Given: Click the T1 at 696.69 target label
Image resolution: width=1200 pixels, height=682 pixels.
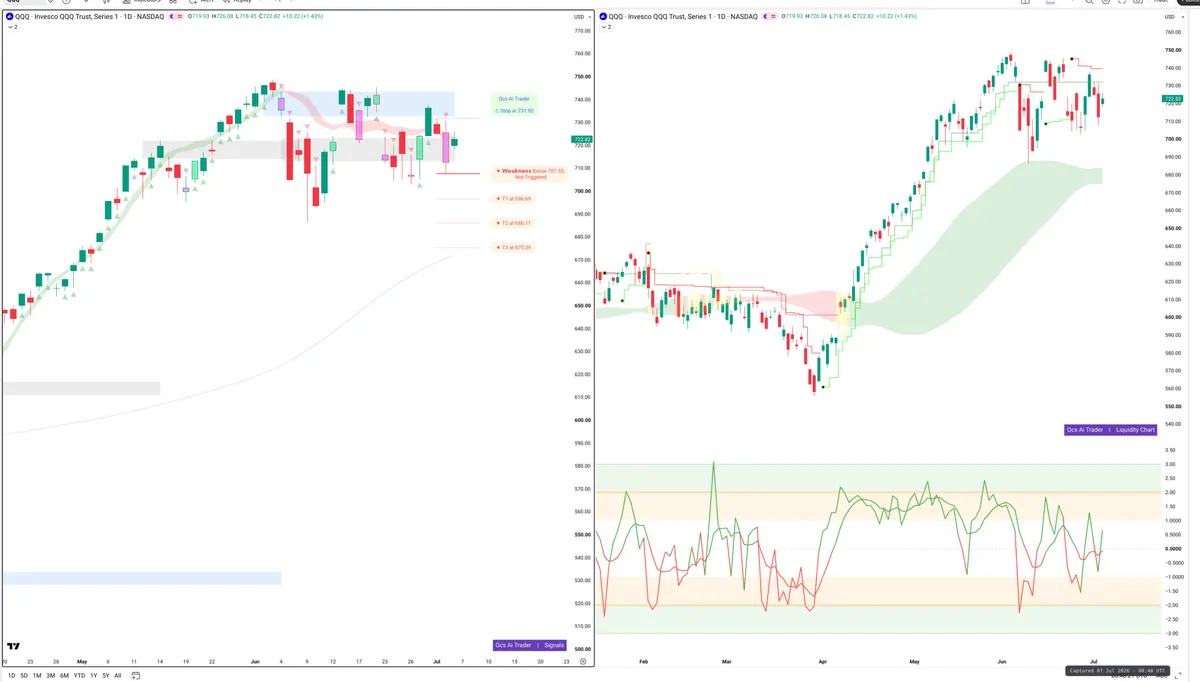Looking at the screenshot, I should pyautogui.click(x=513, y=199).
